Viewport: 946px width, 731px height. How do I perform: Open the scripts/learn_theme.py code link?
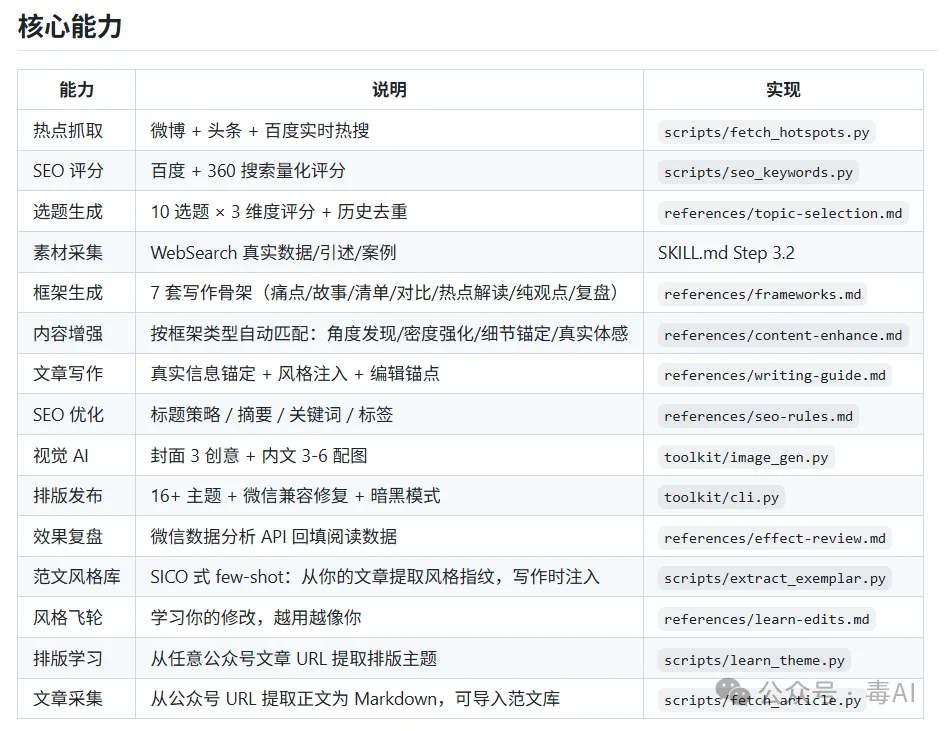[753, 659]
